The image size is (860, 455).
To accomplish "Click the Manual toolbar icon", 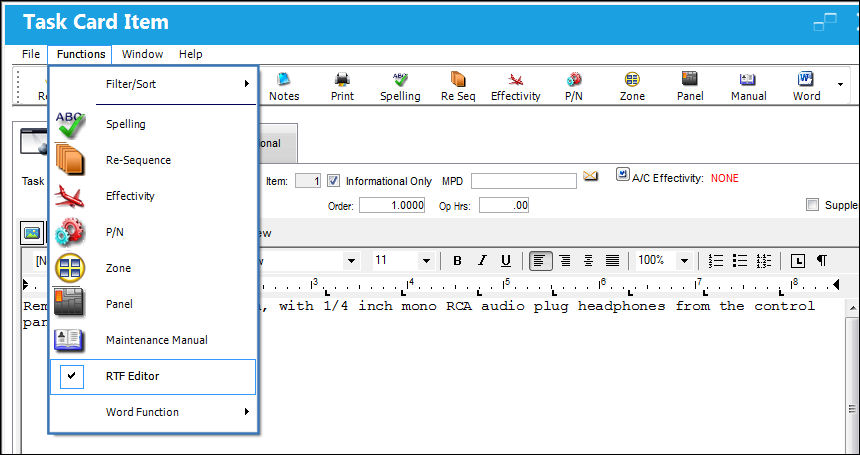I will click(x=748, y=79).
